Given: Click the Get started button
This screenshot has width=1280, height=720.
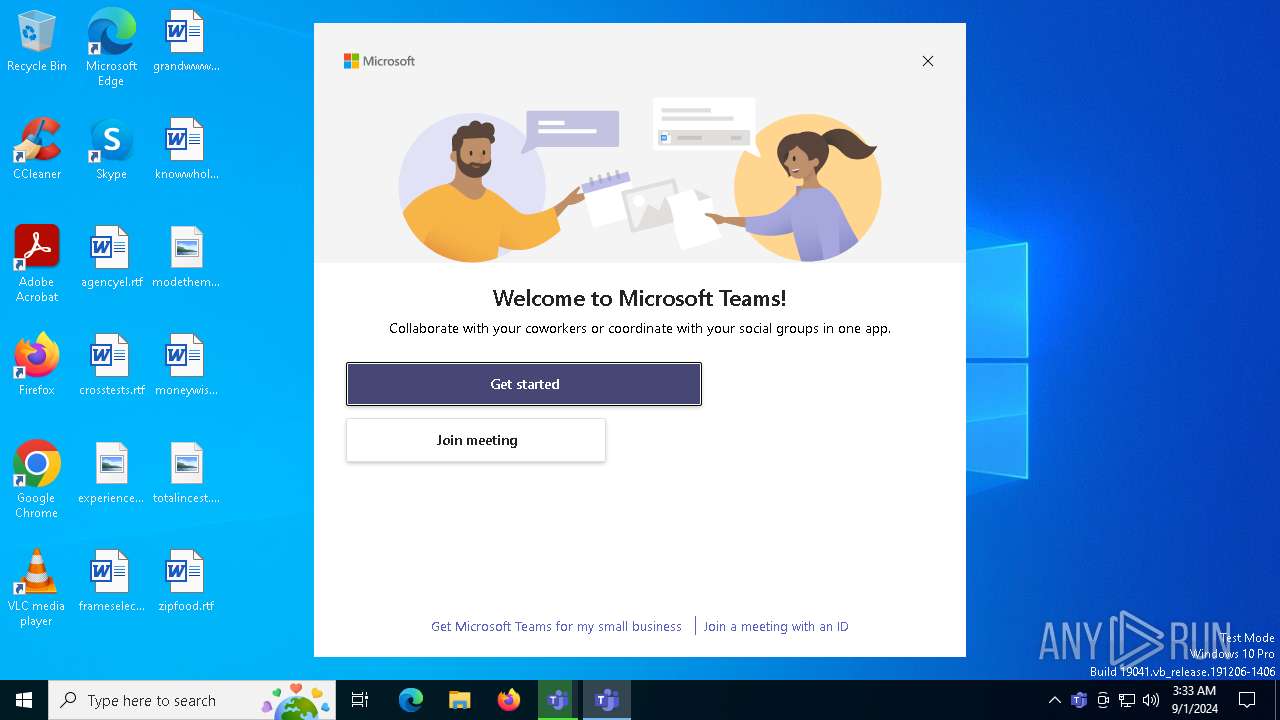Looking at the screenshot, I should [524, 384].
